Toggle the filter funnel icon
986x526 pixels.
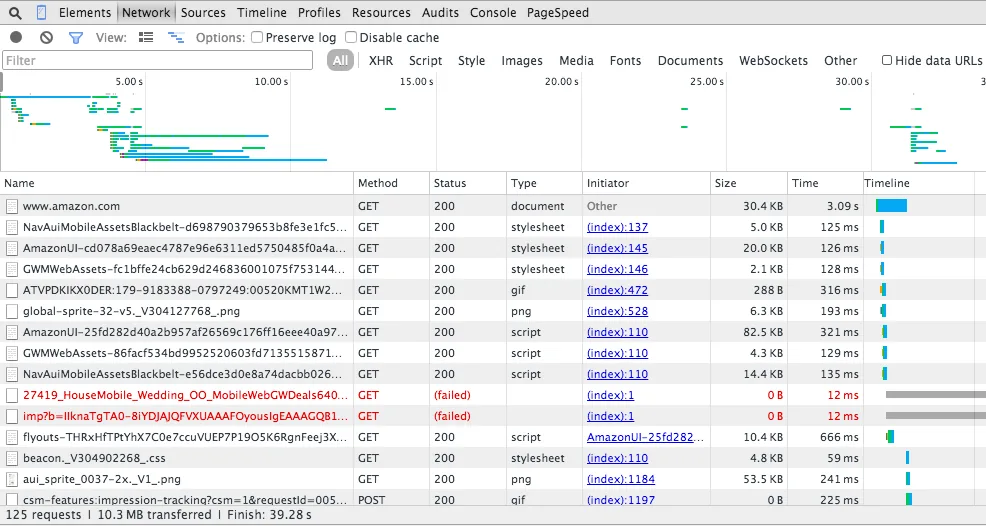(76, 38)
